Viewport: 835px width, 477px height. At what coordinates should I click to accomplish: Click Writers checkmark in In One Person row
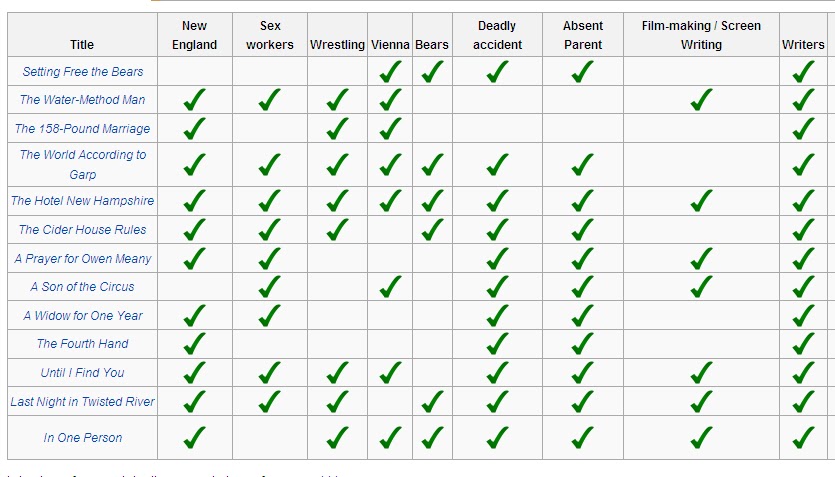803,437
